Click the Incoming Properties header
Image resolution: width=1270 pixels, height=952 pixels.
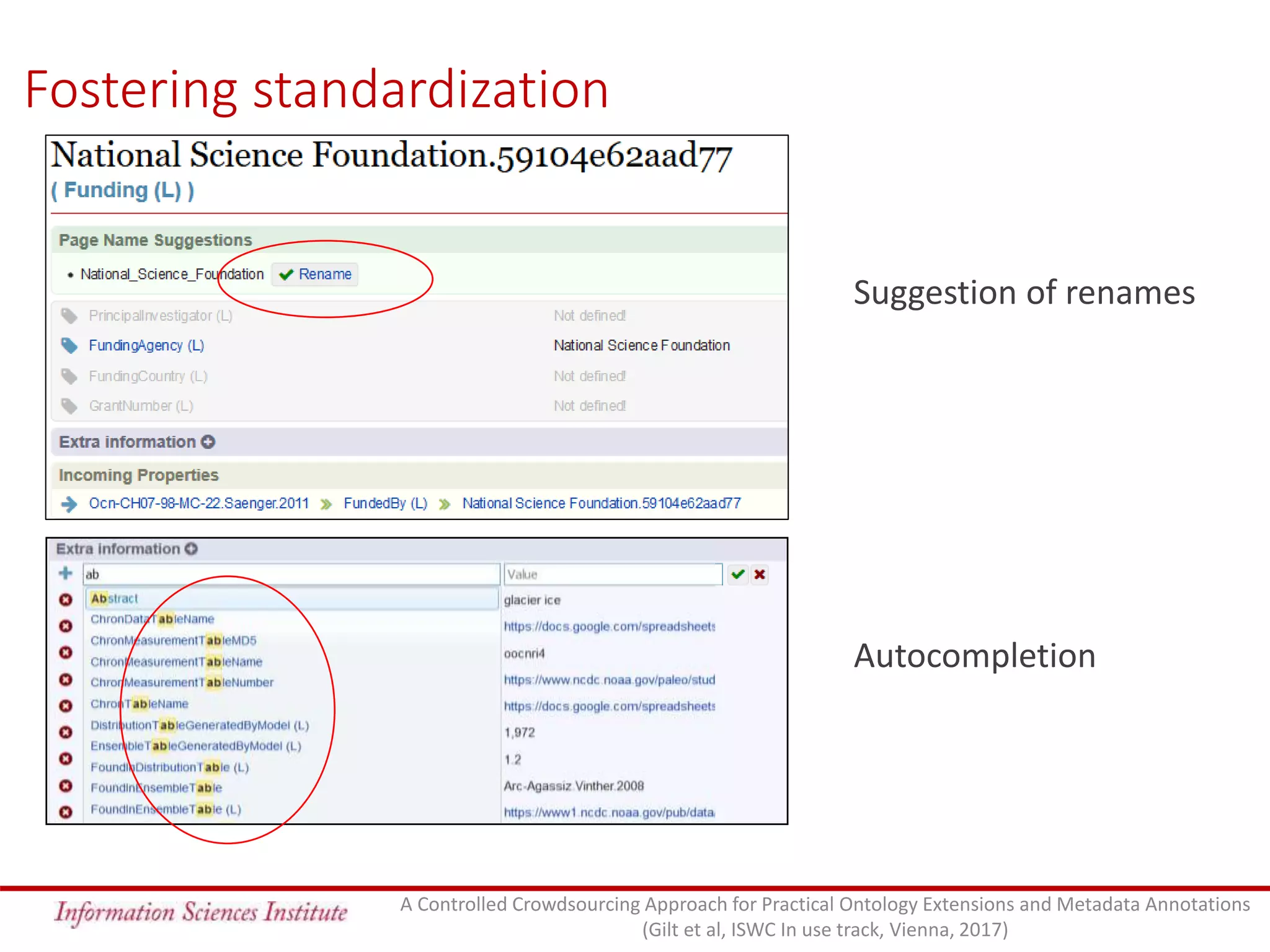[x=139, y=475]
